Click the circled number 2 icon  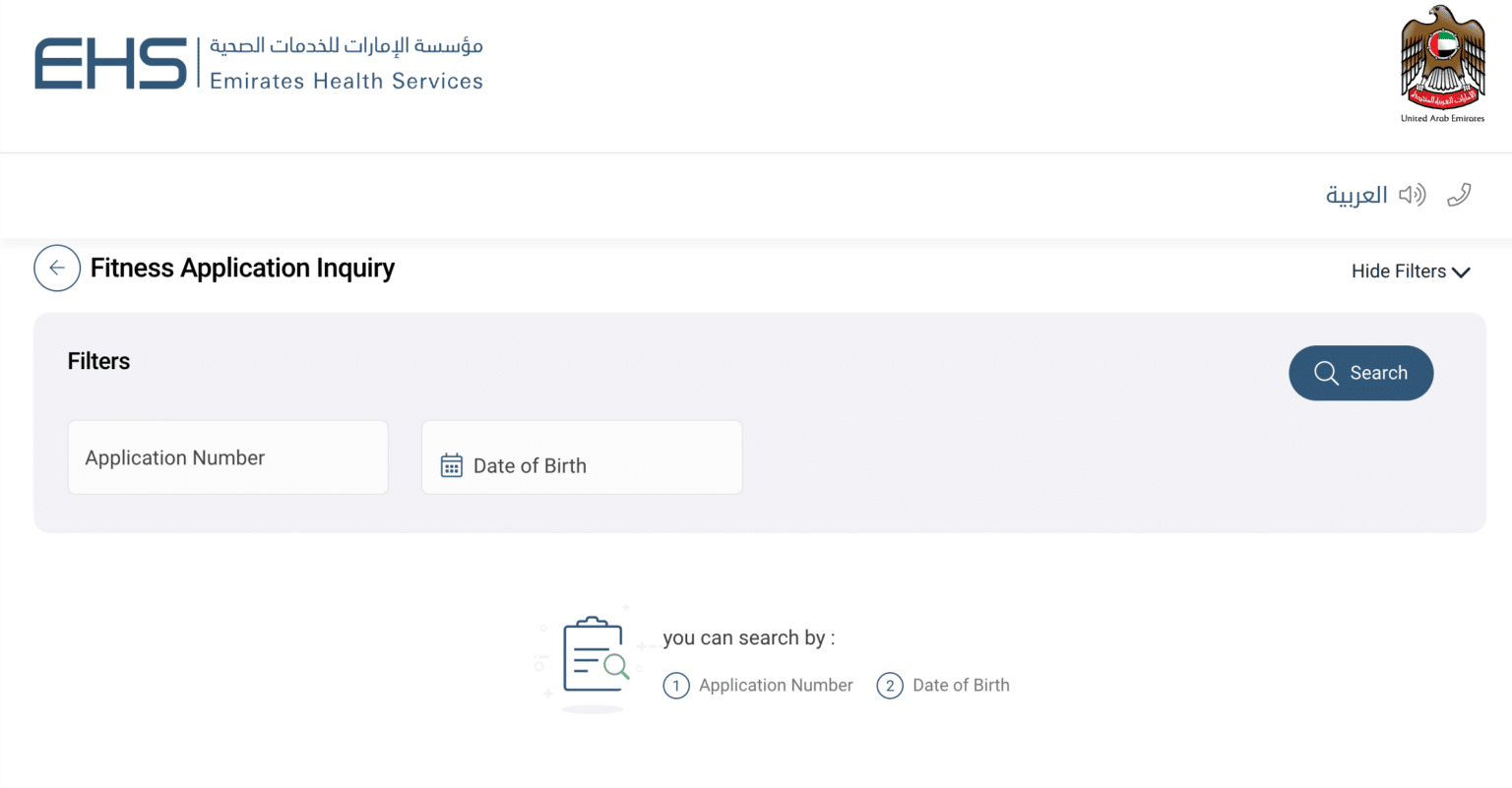(x=890, y=686)
